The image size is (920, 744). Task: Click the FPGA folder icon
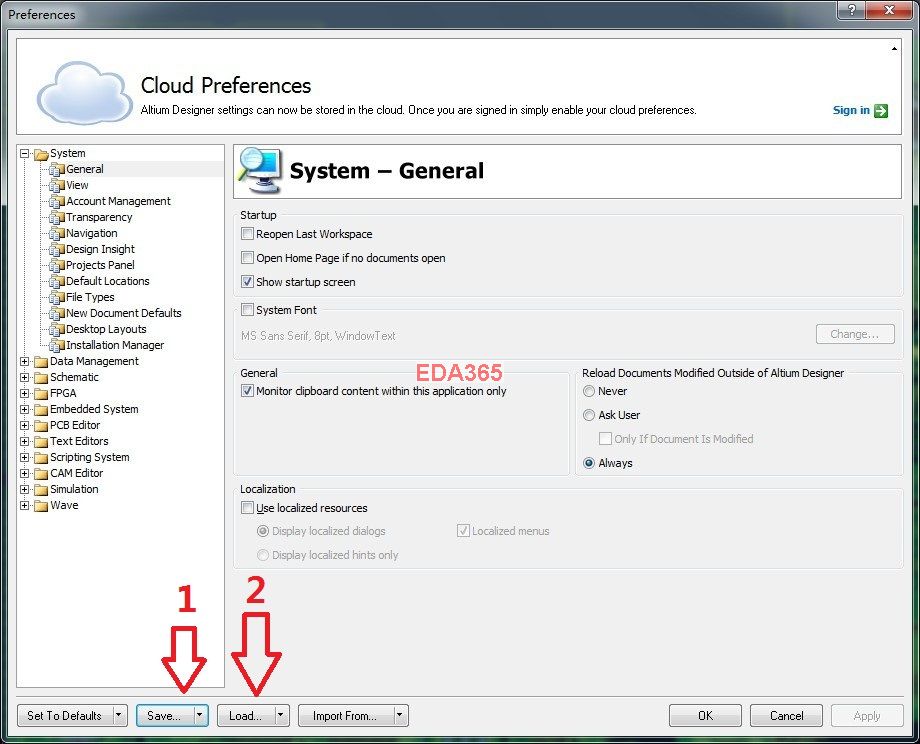coord(41,394)
